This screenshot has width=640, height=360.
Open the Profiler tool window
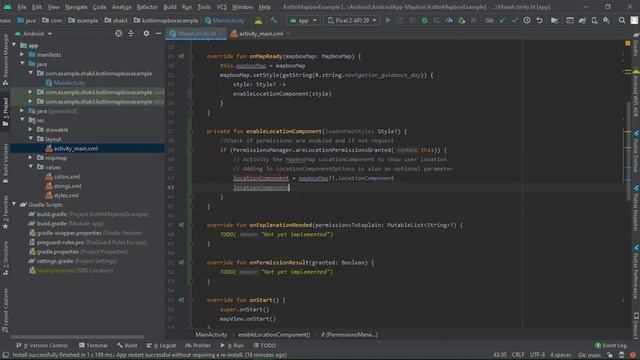[198, 346]
